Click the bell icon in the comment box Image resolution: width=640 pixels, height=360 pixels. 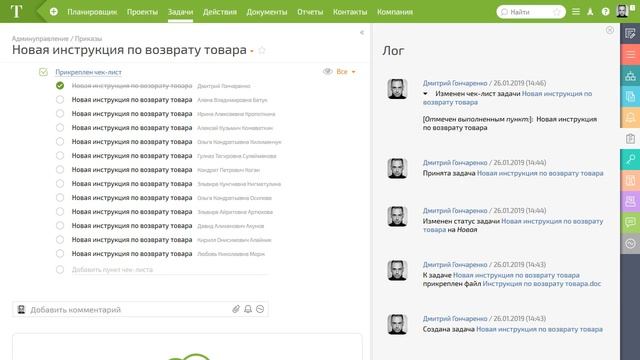[x=248, y=309]
